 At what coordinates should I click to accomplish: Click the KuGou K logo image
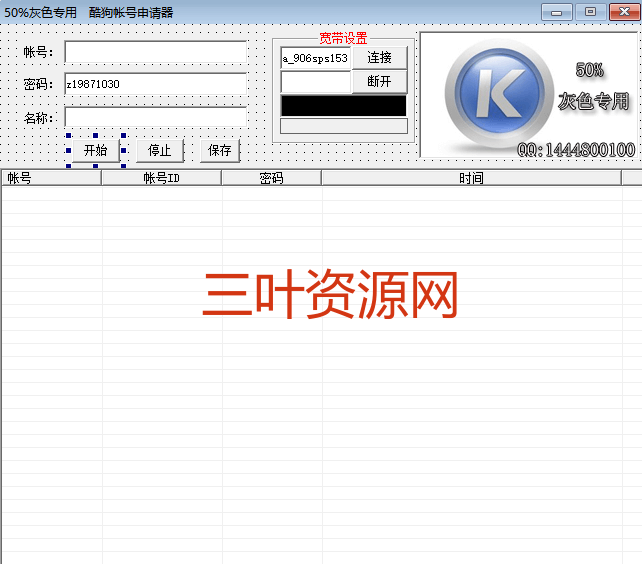click(498, 93)
